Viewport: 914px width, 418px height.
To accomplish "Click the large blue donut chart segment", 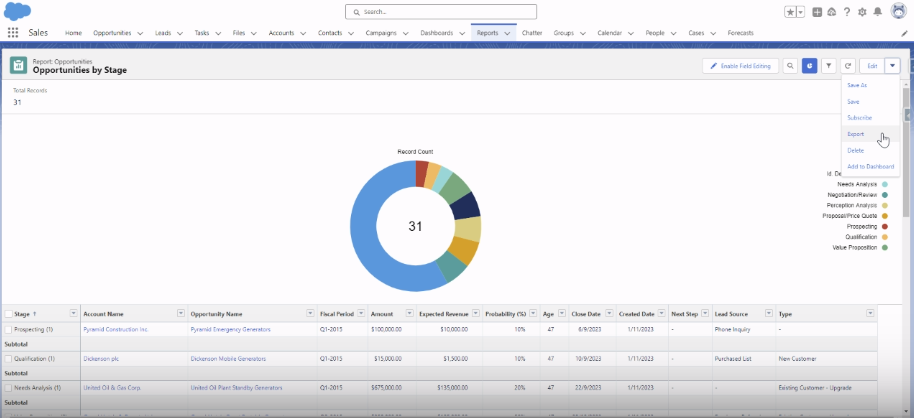I will pyautogui.click(x=366, y=233).
